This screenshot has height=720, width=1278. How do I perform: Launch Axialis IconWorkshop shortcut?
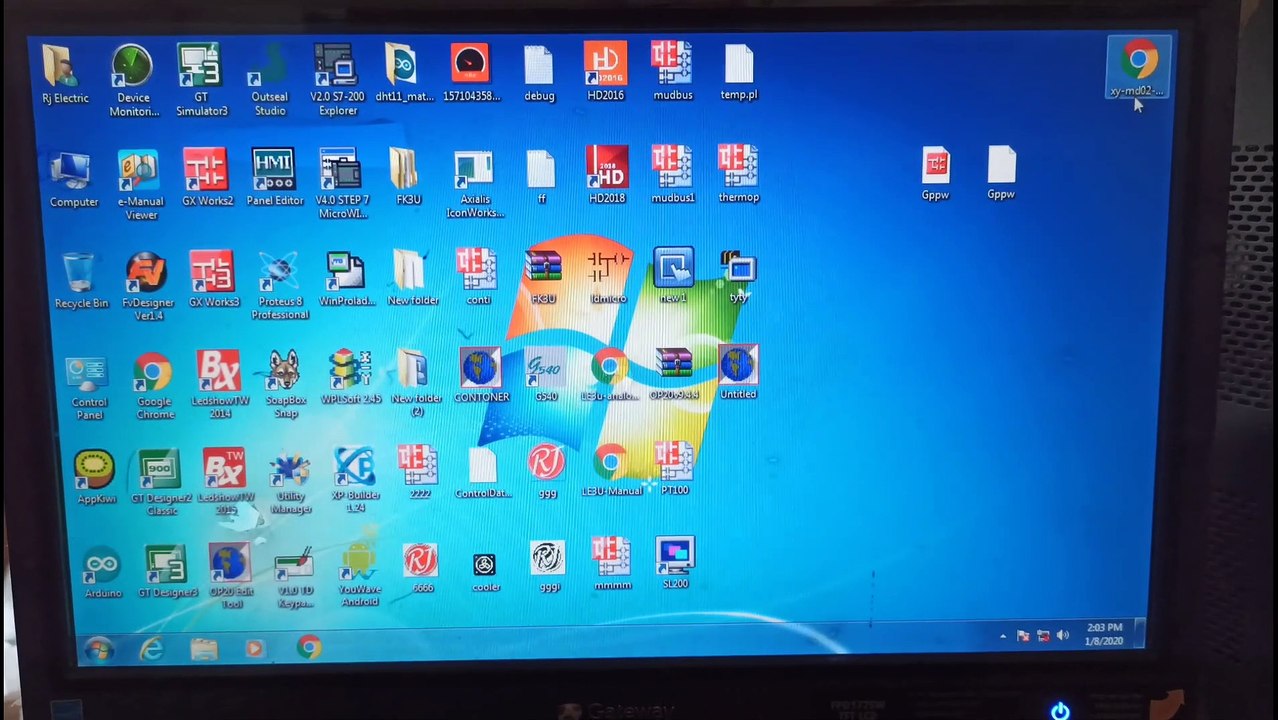point(474,184)
